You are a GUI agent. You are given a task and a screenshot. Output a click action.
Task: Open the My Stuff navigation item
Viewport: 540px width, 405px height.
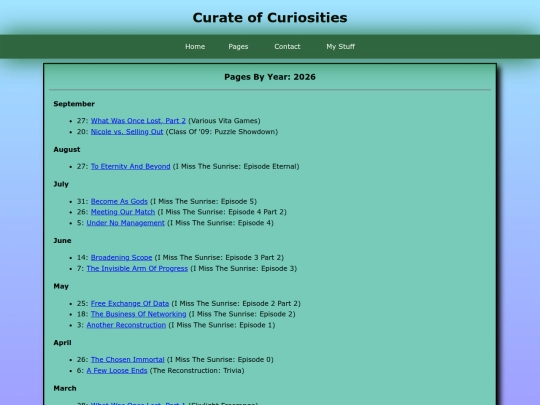[x=341, y=46]
